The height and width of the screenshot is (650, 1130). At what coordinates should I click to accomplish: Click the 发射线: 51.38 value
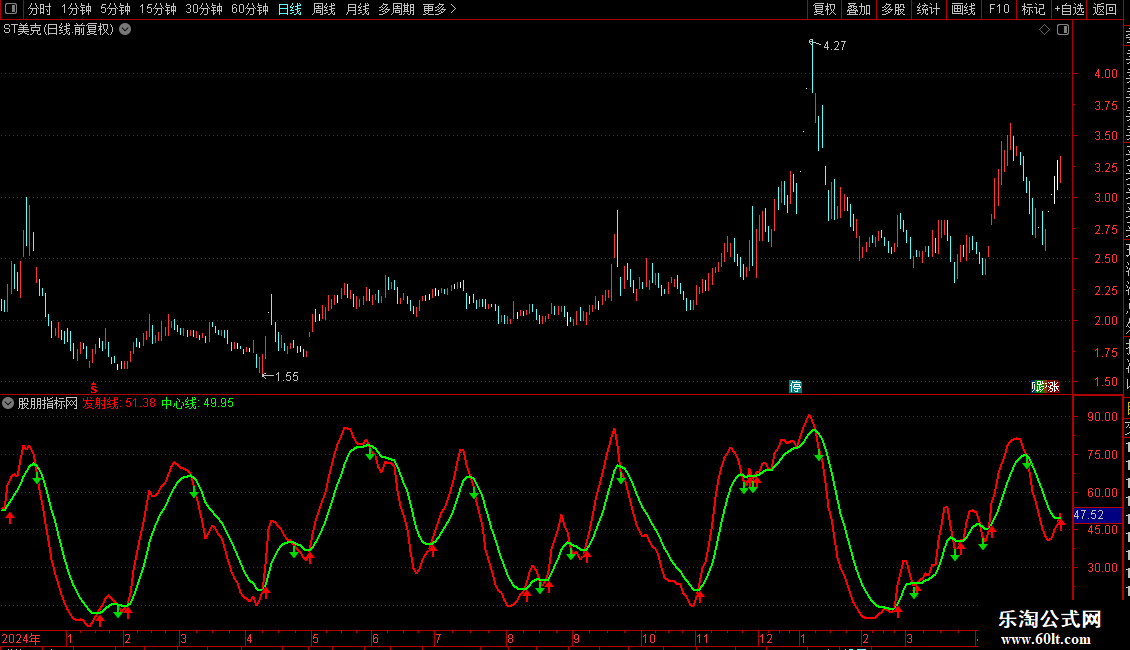pos(119,404)
